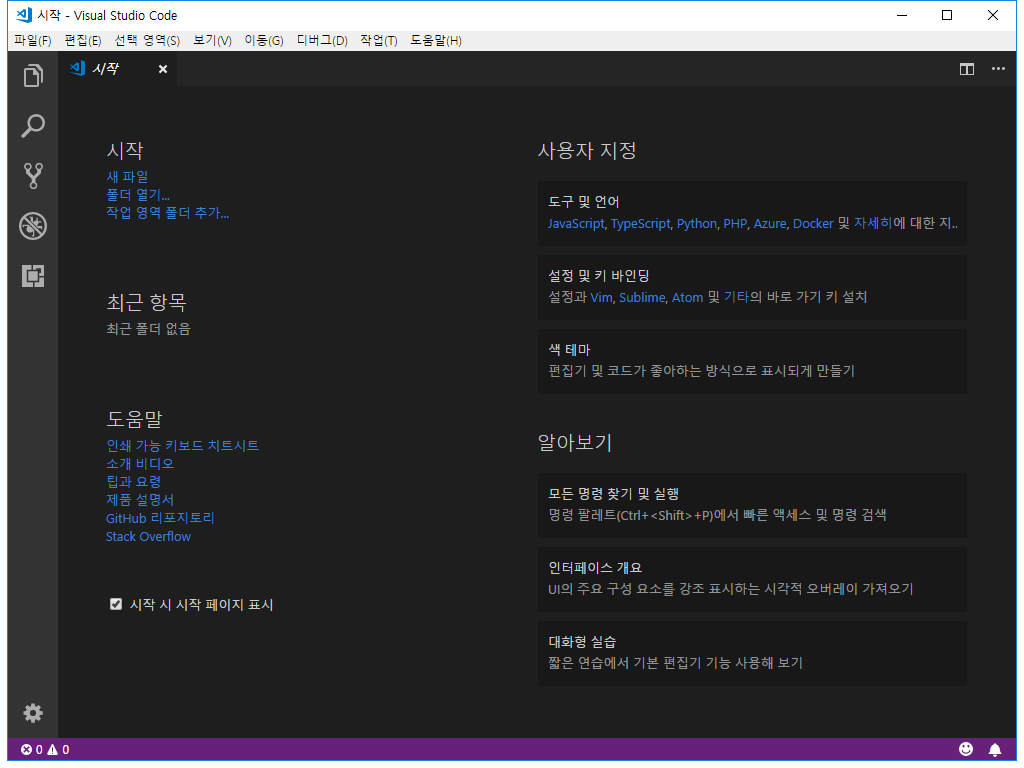The height and width of the screenshot is (768, 1024).
Task: Open the 모든 명령 찾기 및 실행 card
Action: (x=752, y=505)
